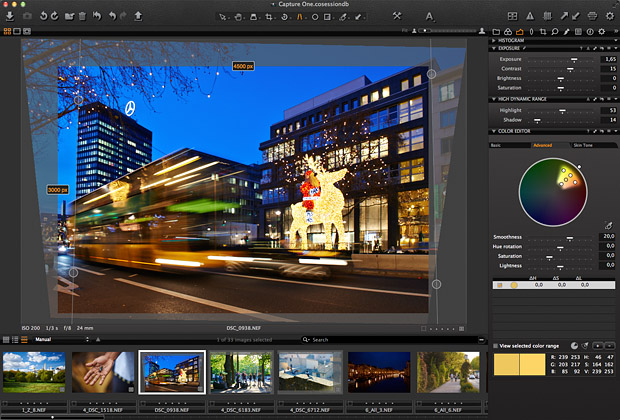
Task: Open the Library folder tool tab
Action: click(x=496, y=31)
